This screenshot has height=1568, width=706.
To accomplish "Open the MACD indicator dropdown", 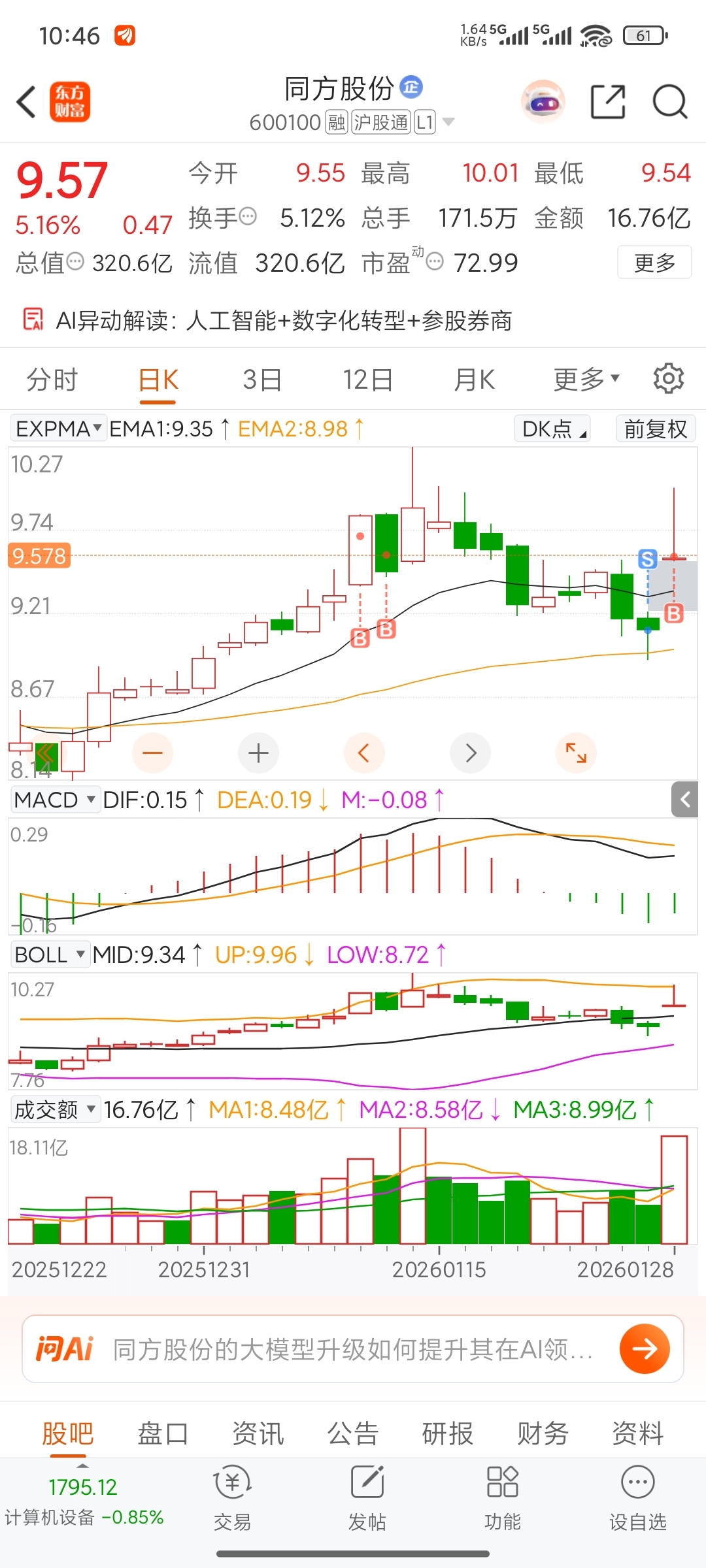I will (55, 800).
